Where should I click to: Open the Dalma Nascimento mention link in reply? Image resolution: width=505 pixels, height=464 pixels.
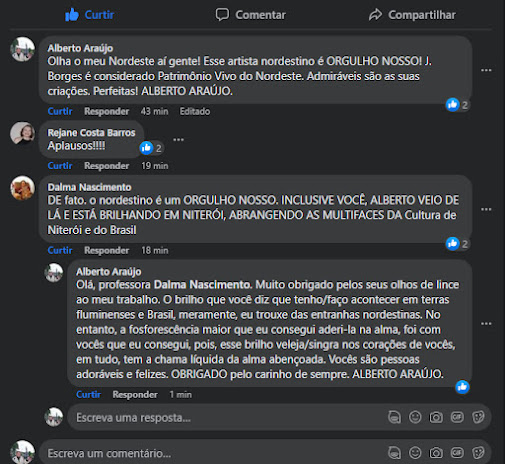pyautogui.click(x=202, y=285)
